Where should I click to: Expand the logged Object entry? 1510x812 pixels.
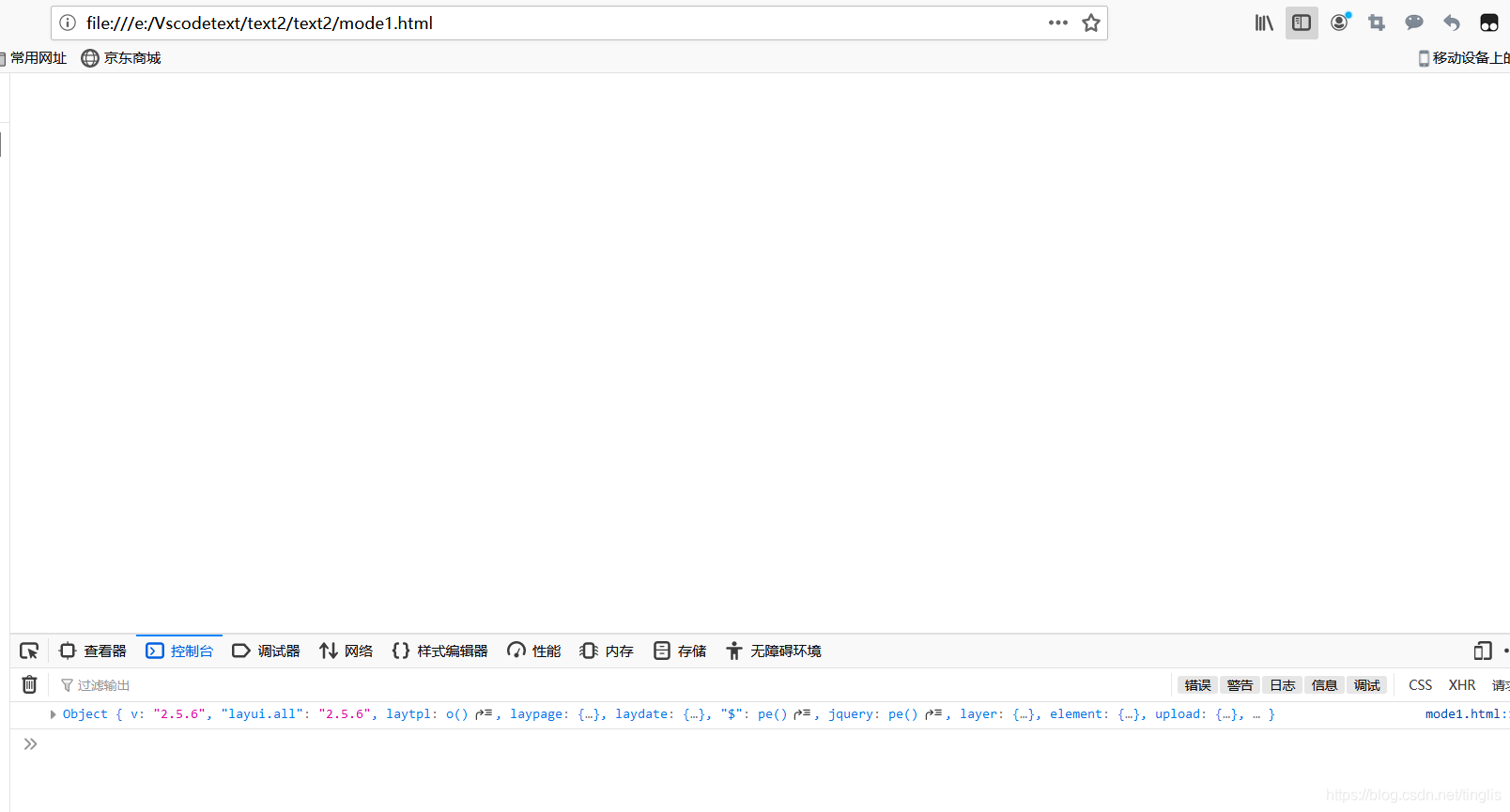pos(53,714)
